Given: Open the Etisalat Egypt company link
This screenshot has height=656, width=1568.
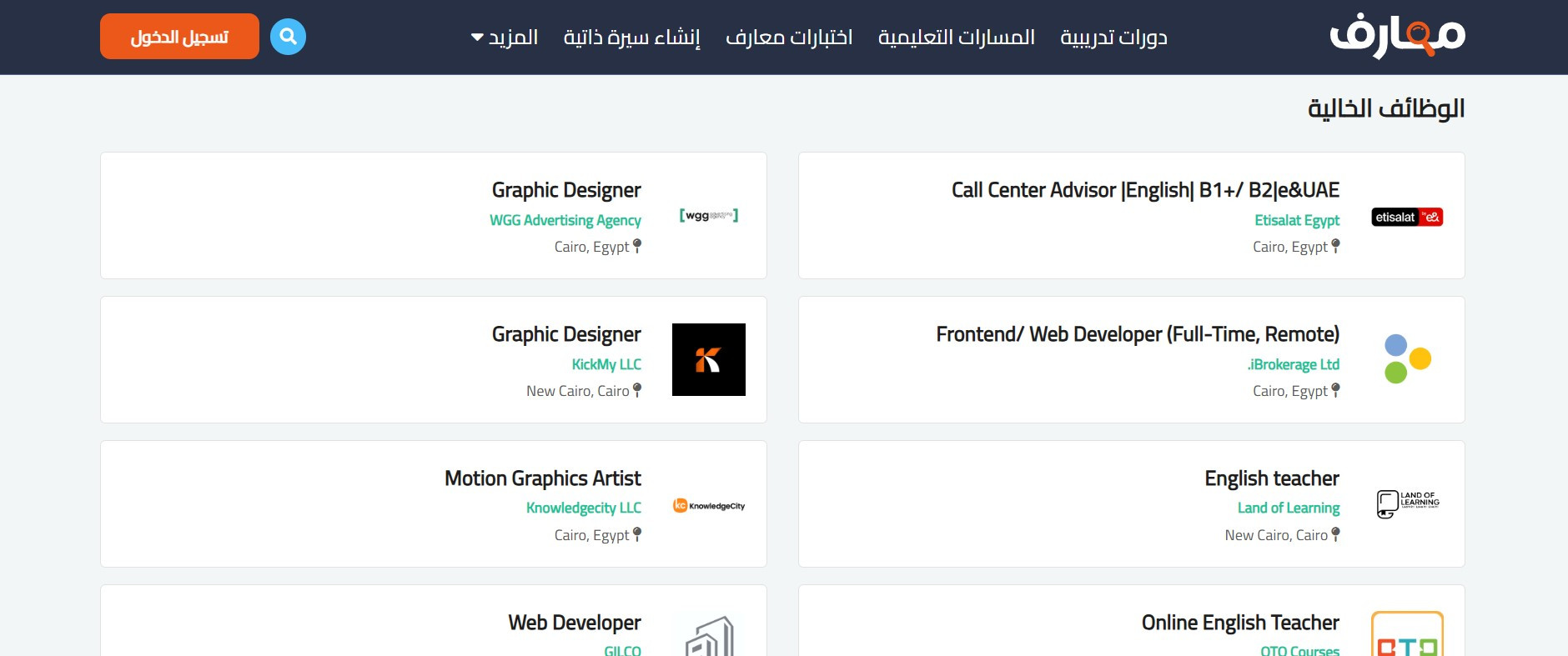Looking at the screenshot, I should (x=1297, y=220).
